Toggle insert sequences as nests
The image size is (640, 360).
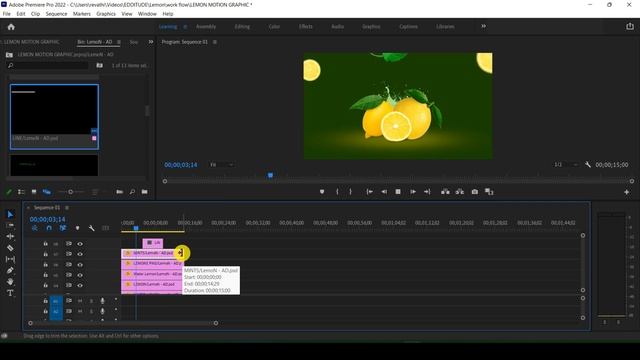[35, 228]
